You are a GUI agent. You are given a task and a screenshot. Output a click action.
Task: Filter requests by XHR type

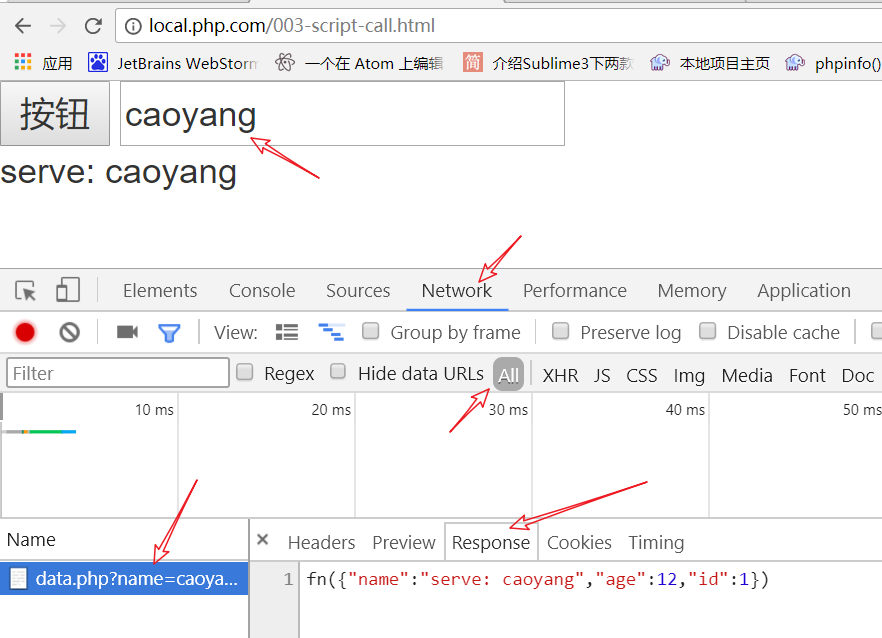(x=560, y=375)
